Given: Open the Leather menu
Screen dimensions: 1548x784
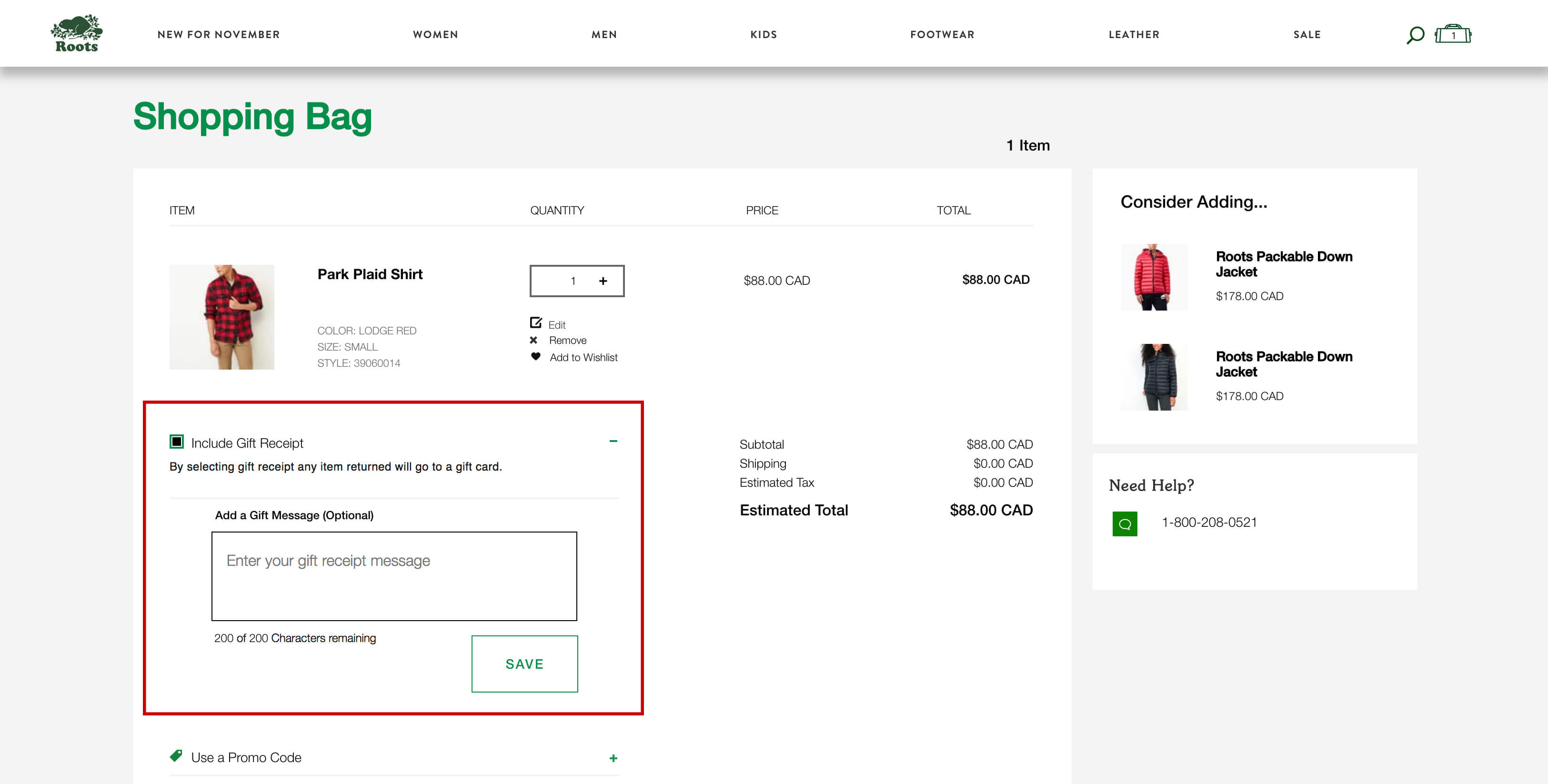Looking at the screenshot, I should coord(1134,35).
